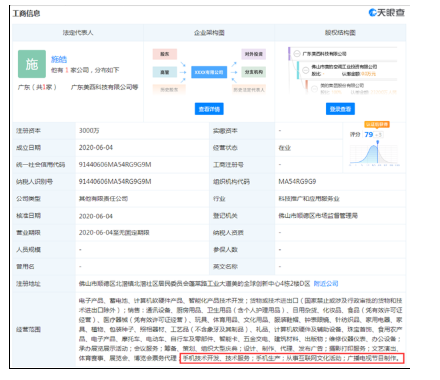
Task: Click the establishment date 2020-06-04
Action: click(x=96, y=148)
